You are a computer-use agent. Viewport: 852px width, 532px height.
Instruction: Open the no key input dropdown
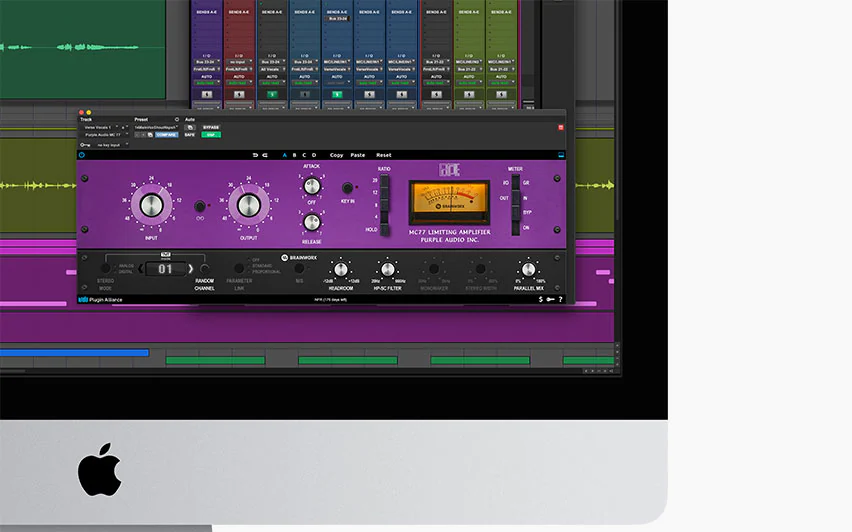point(111,145)
